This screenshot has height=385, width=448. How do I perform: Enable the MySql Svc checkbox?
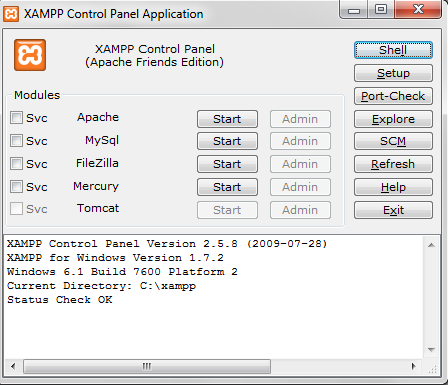[16, 141]
